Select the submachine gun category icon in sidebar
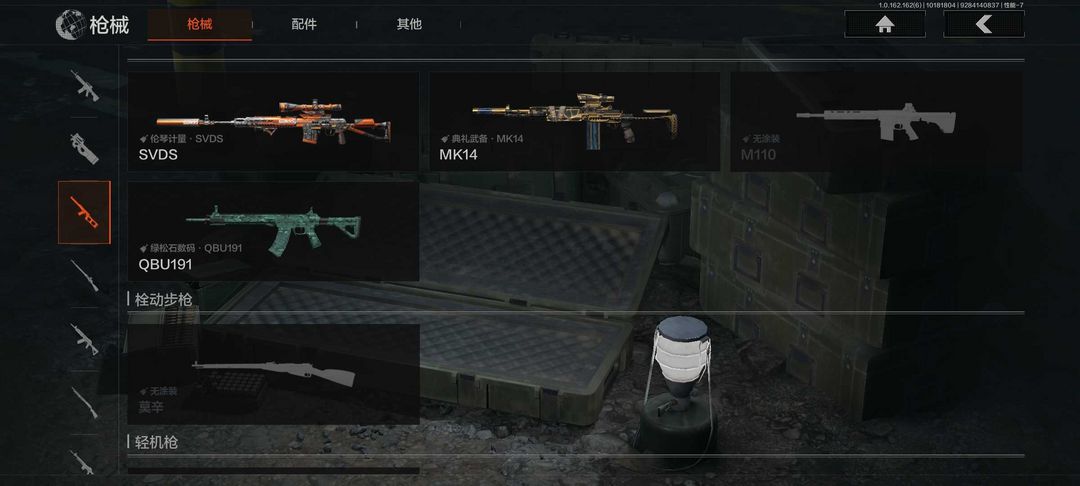This screenshot has height=486, width=1080. click(84, 148)
